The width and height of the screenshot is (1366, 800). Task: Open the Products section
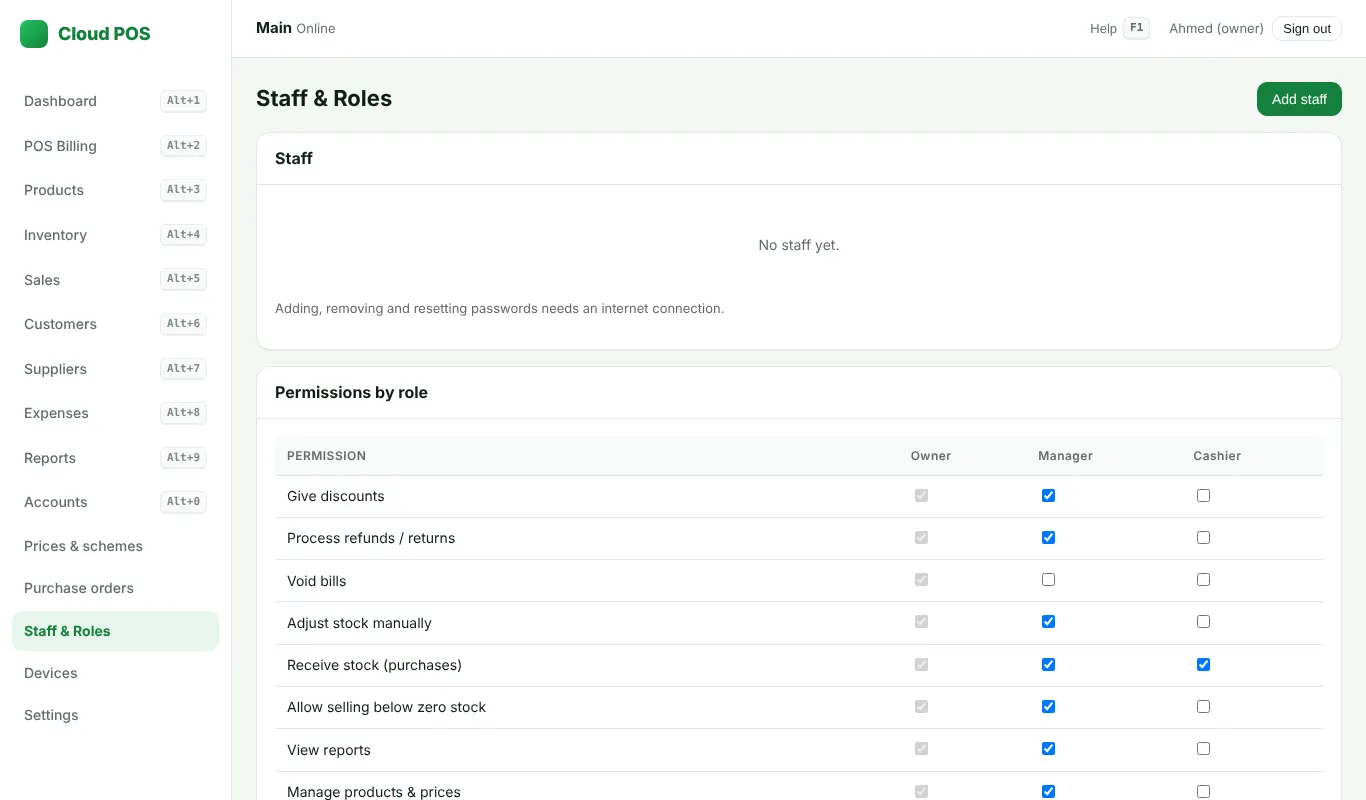click(115, 190)
